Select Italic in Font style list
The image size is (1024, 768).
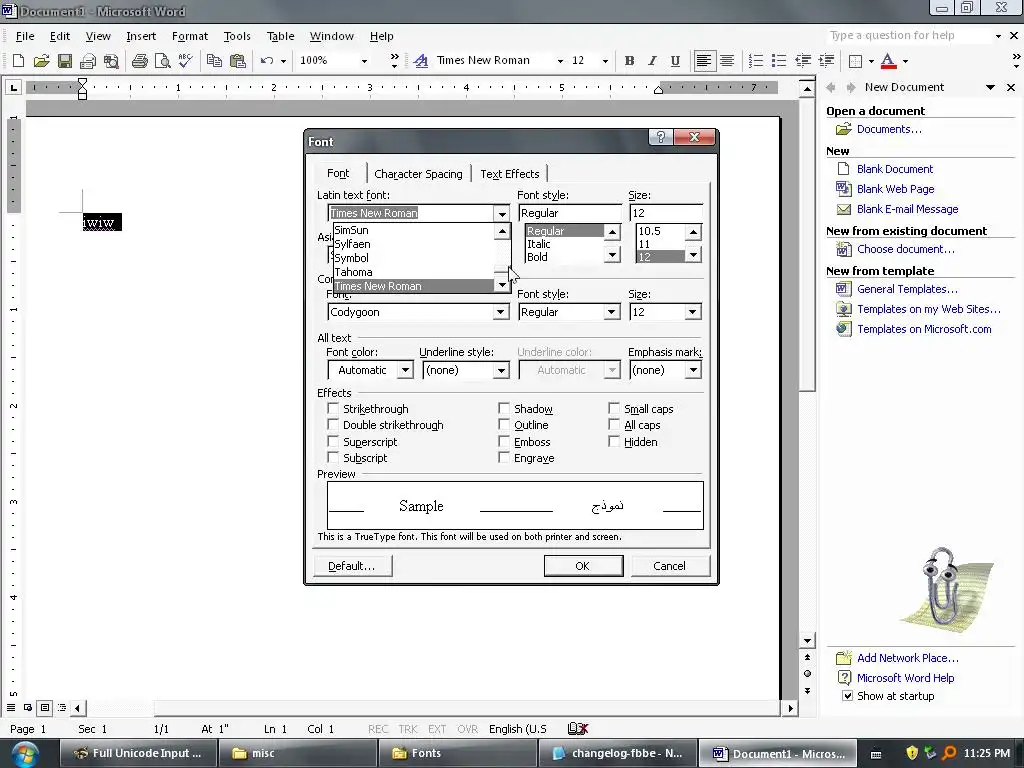(564, 244)
